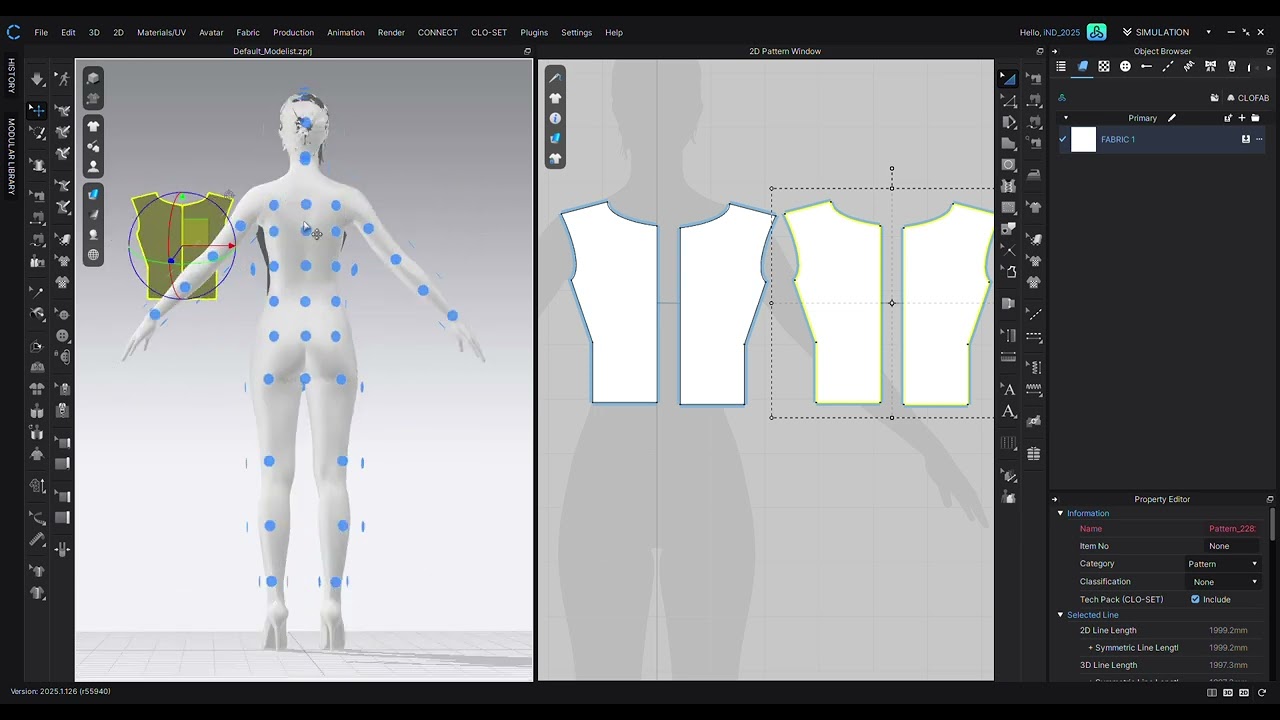
Task: Click the 3D Line Length value 1997.3mm
Action: pos(1228,665)
